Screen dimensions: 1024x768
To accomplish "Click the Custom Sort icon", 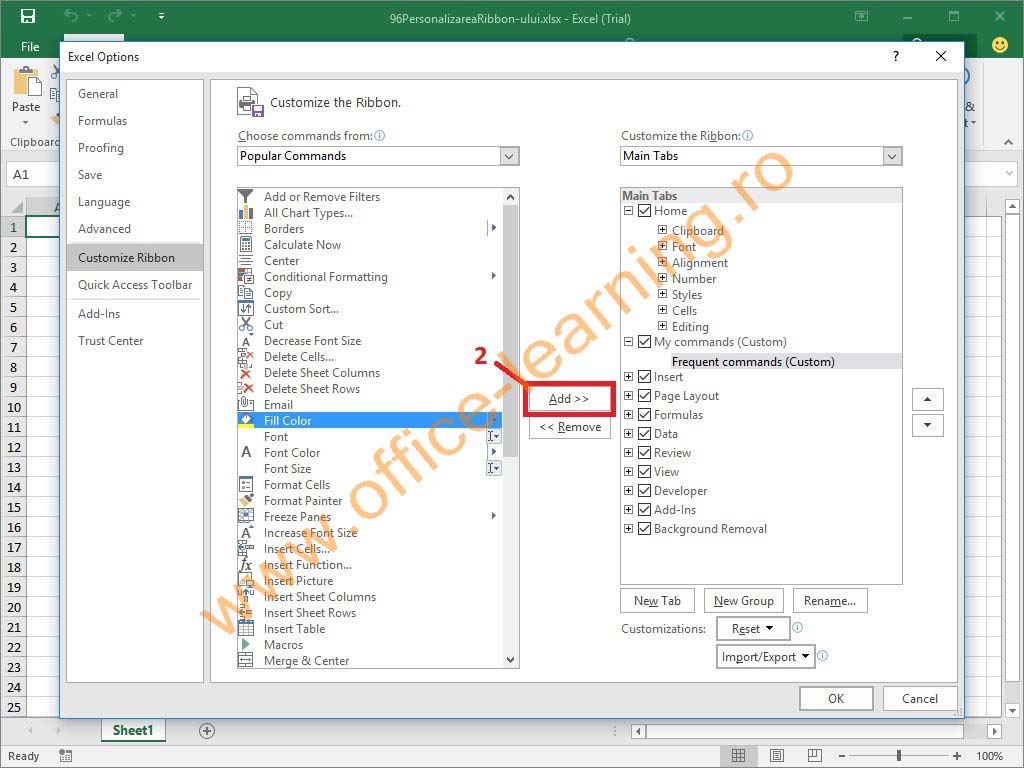I will click(x=246, y=309).
